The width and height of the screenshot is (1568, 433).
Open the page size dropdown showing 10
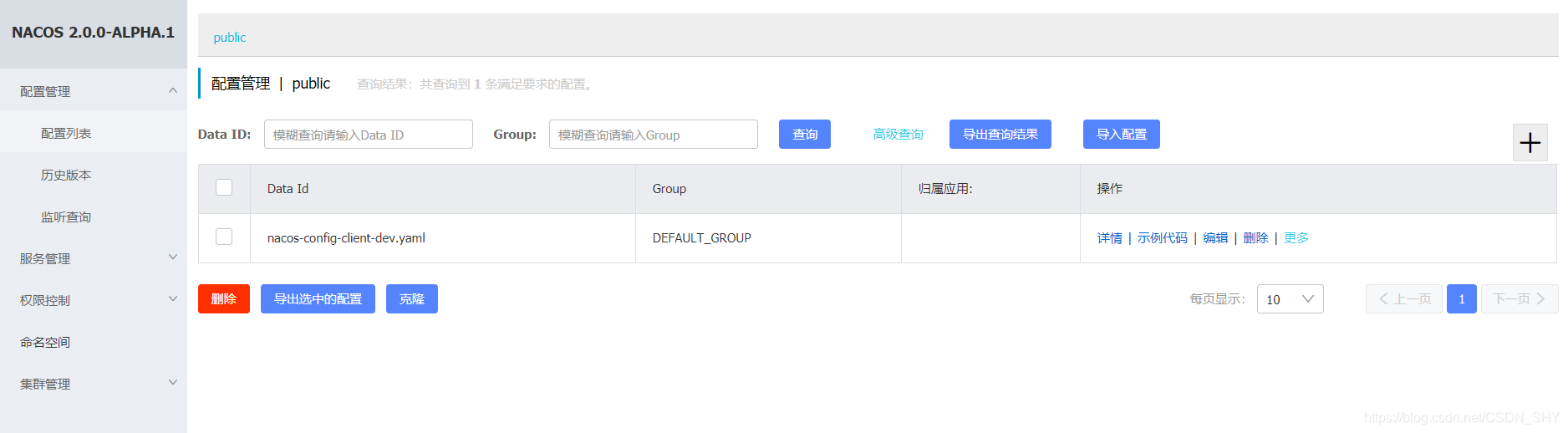click(x=1290, y=299)
